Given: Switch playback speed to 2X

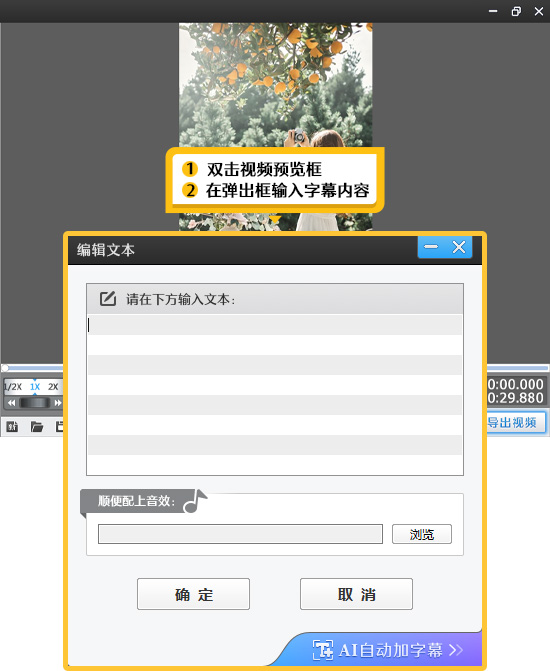Looking at the screenshot, I should tap(53, 387).
